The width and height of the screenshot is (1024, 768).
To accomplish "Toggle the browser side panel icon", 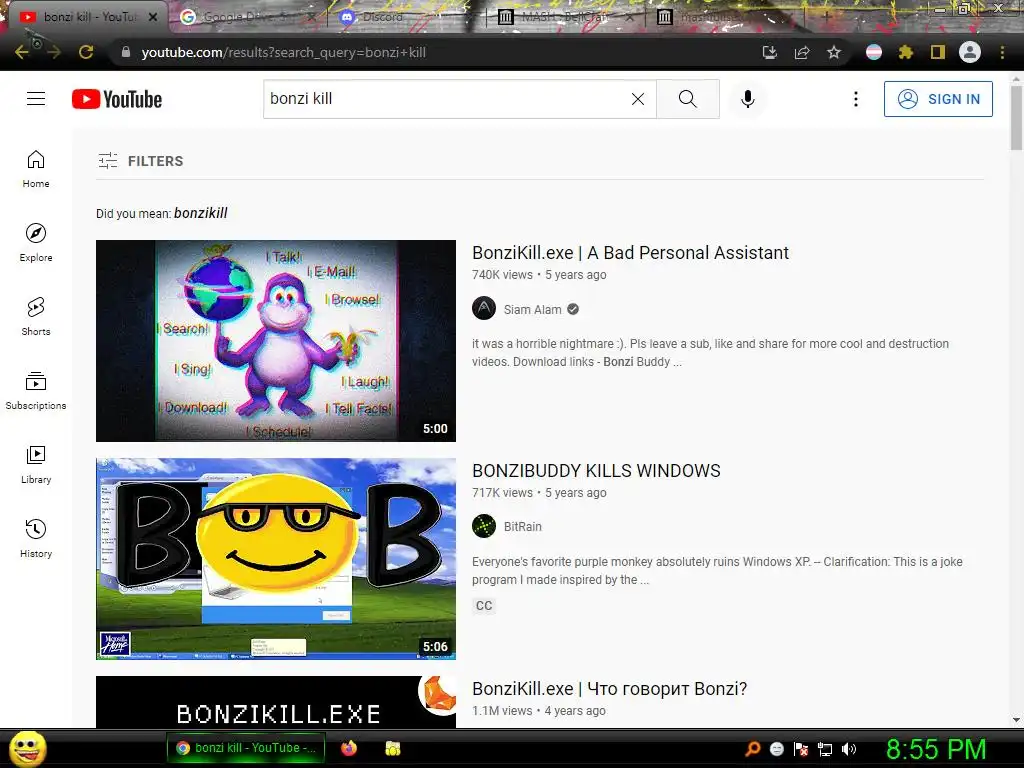I will 938,52.
